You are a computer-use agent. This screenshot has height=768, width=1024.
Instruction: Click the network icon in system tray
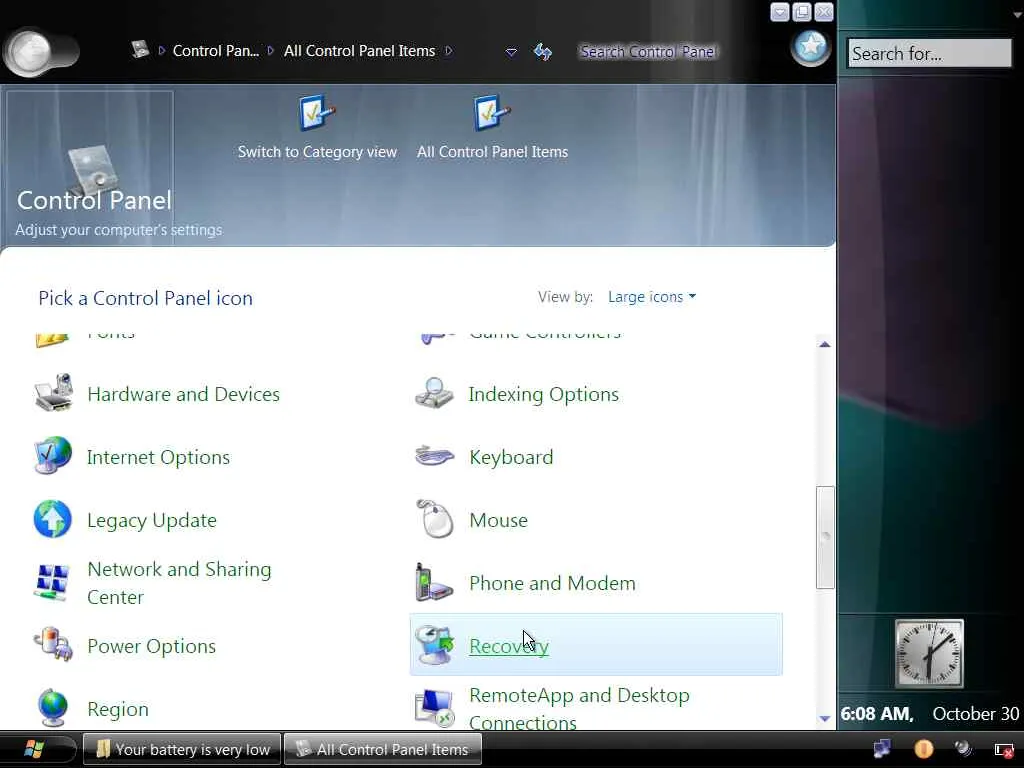(x=882, y=748)
